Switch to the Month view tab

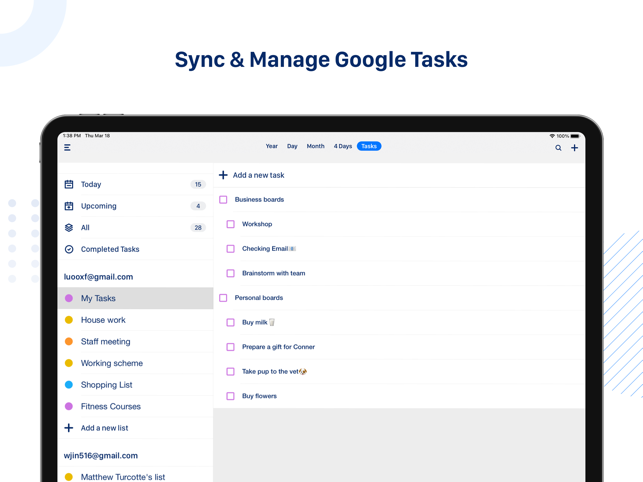(x=315, y=146)
